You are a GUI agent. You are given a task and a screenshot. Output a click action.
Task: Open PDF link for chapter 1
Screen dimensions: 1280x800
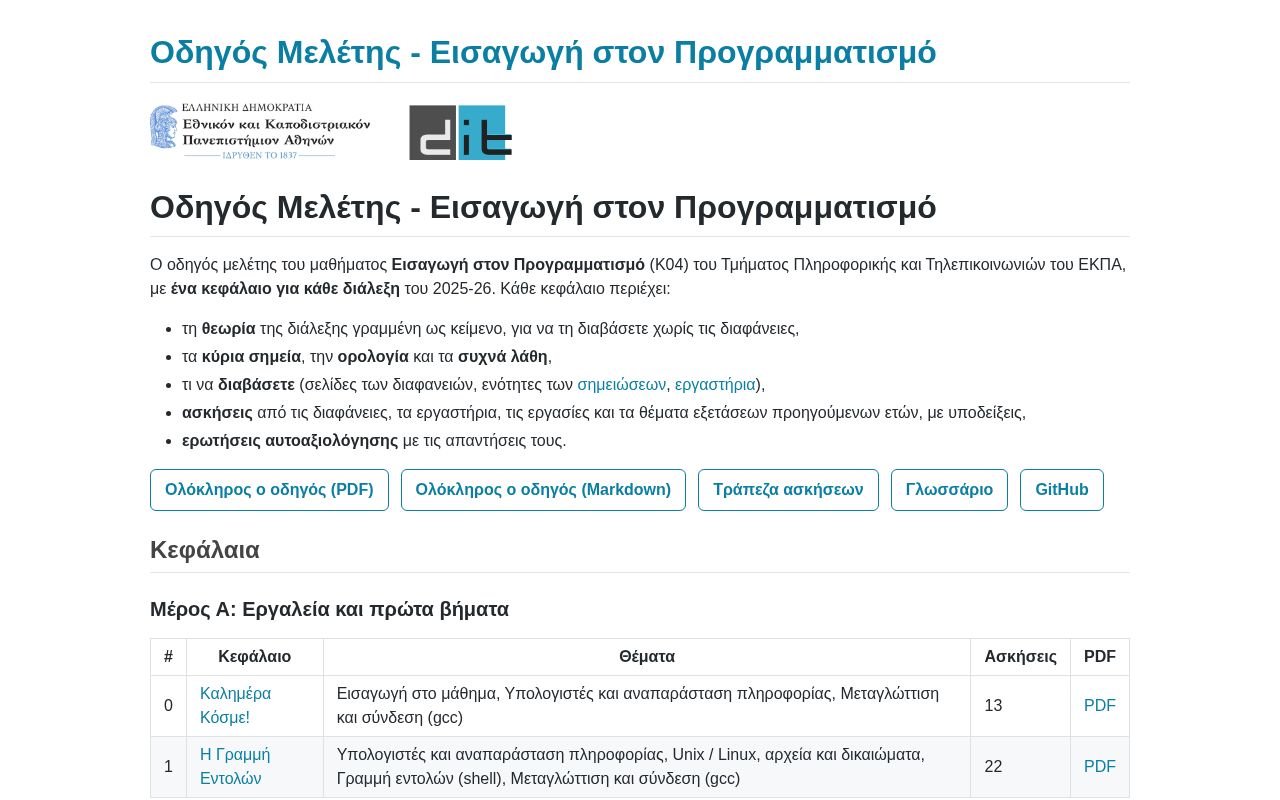point(1100,766)
